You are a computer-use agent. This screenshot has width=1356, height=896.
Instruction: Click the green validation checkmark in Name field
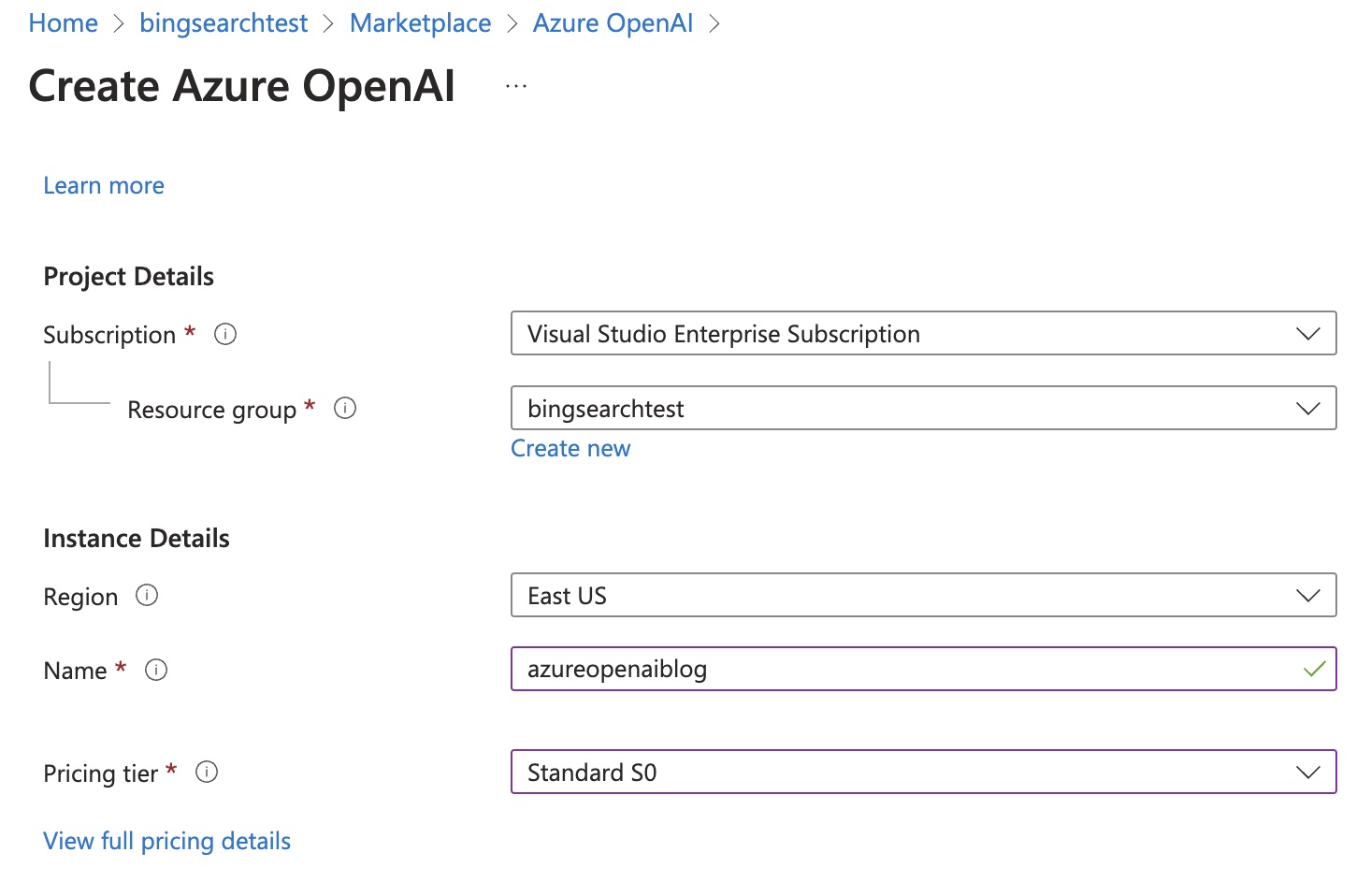1314,669
